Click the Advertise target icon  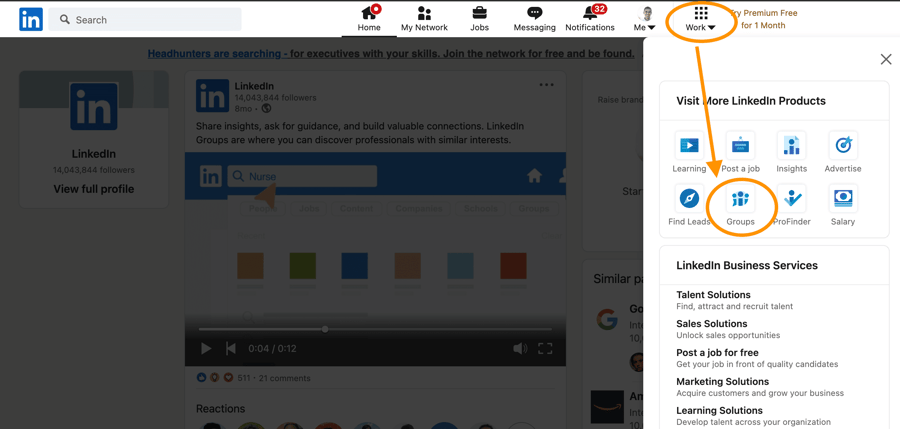(x=843, y=146)
